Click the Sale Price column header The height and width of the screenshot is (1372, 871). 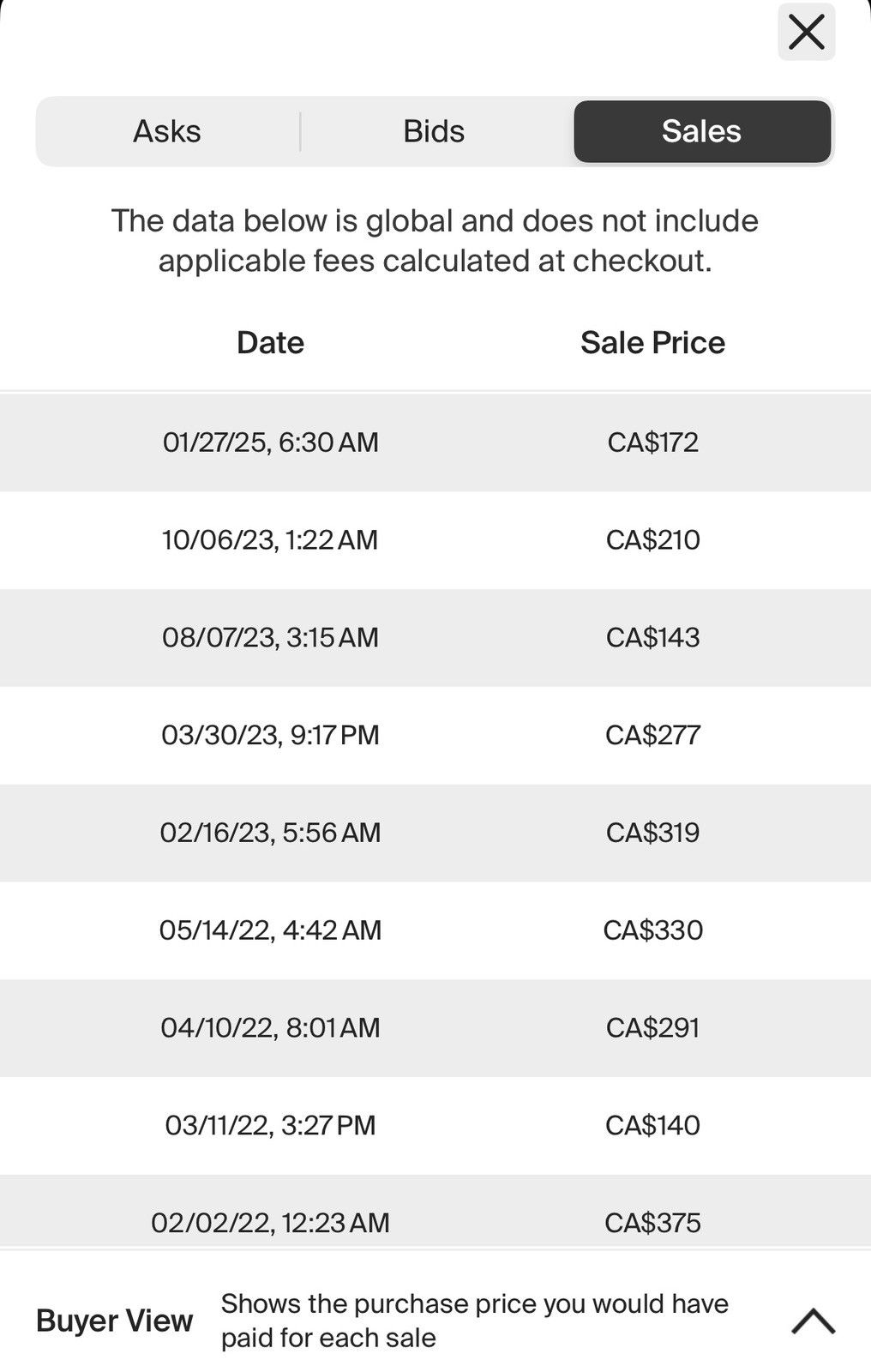(652, 343)
